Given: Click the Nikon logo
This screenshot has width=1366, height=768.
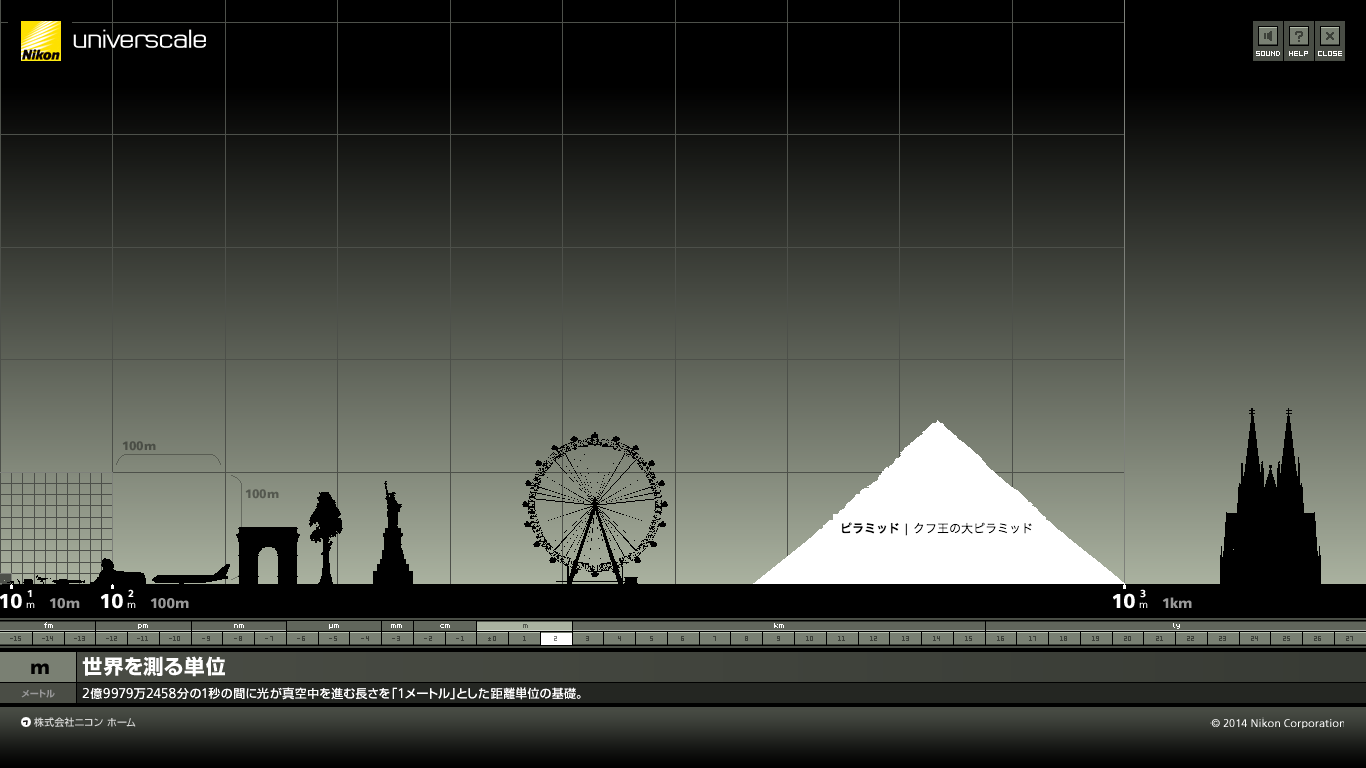Looking at the screenshot, I should [41, 41].
